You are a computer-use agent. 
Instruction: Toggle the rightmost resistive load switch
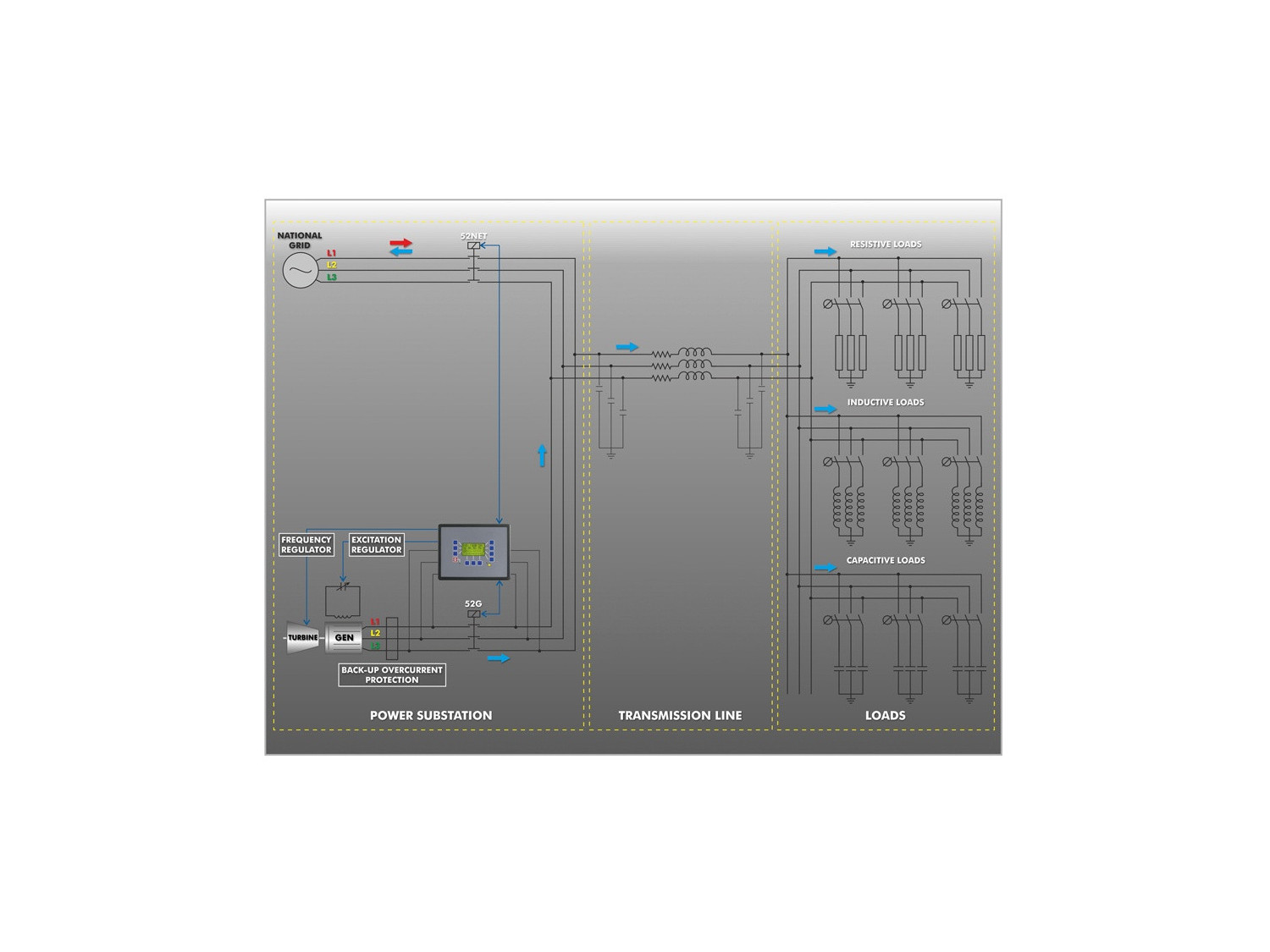pyautogui.click(x=964, y=304)
